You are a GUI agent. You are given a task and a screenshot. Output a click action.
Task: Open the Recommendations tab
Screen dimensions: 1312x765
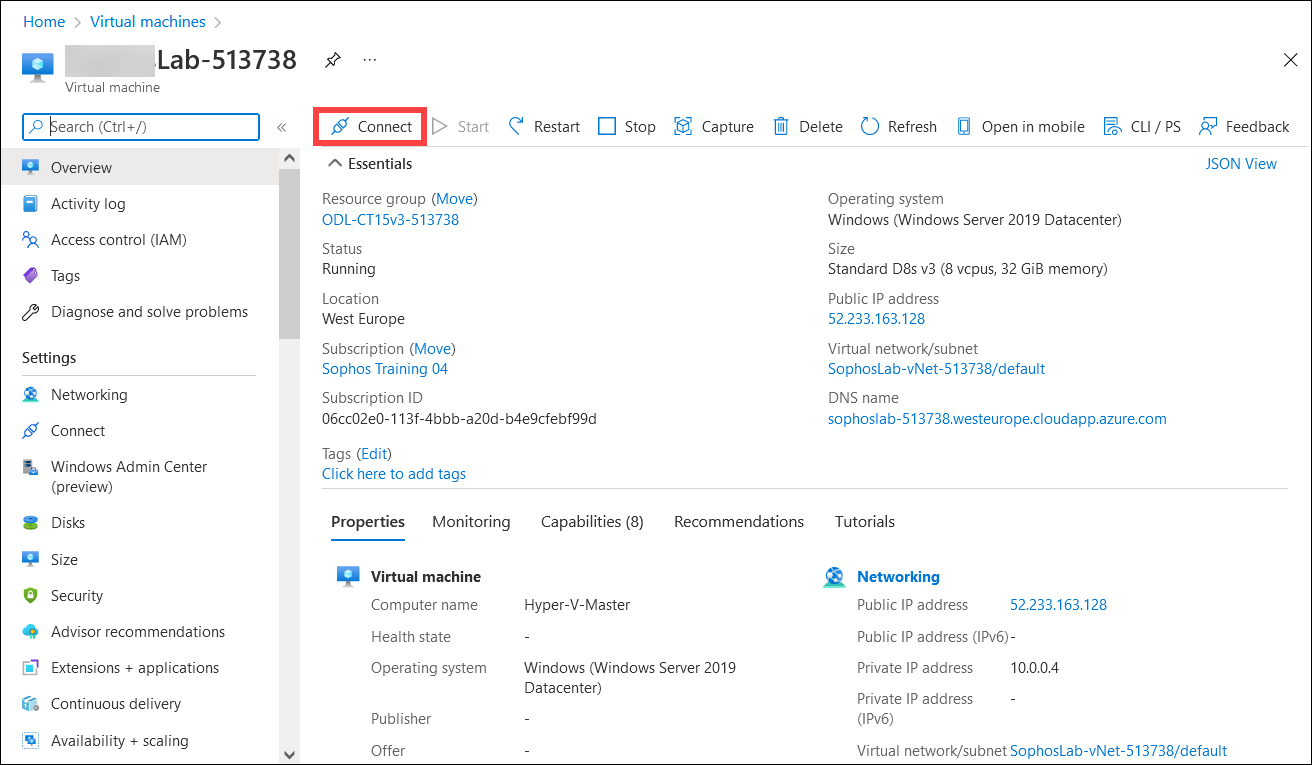point(739,522)
